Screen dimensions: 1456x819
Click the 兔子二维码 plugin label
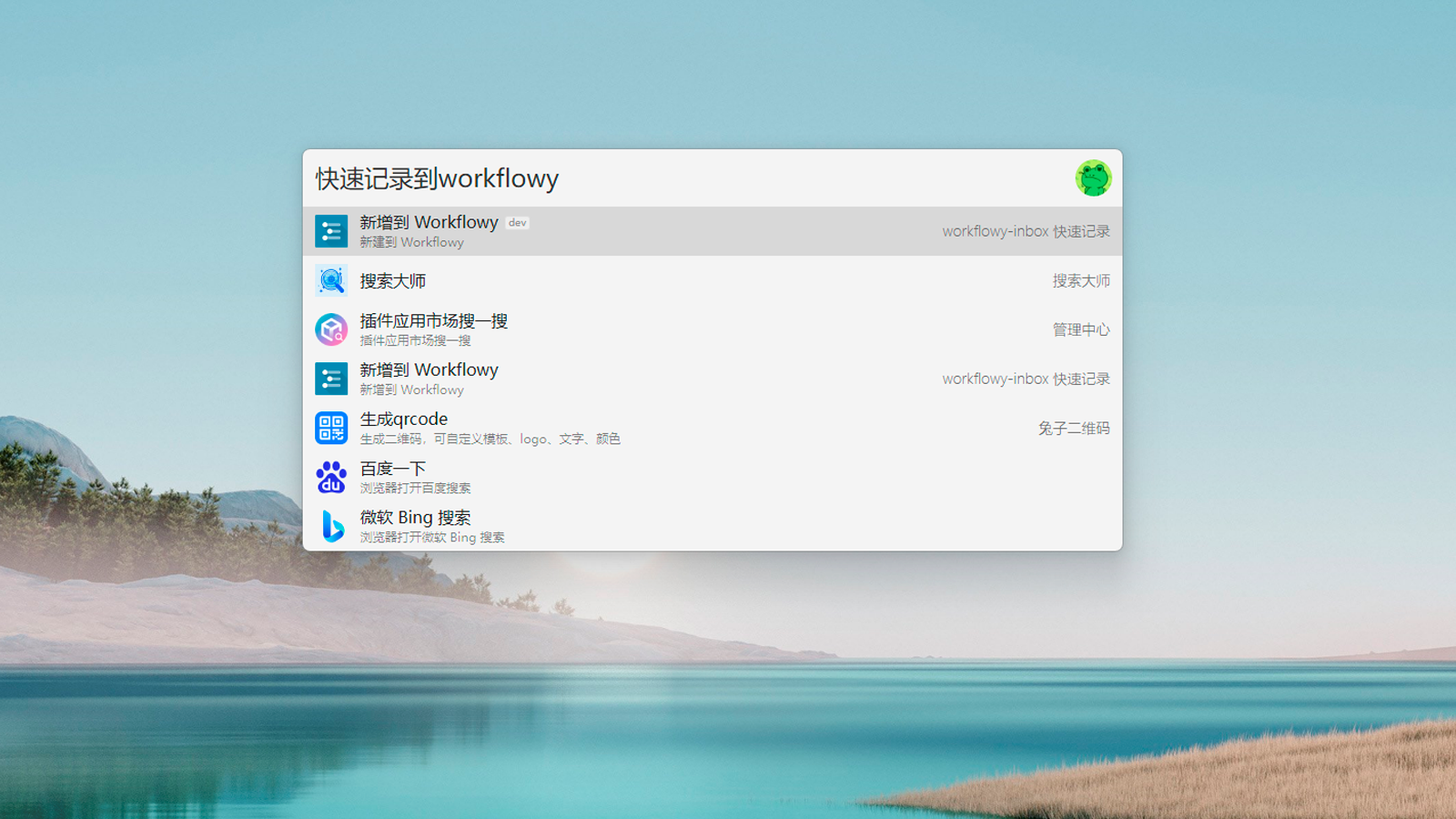(x=1074, y=428)
